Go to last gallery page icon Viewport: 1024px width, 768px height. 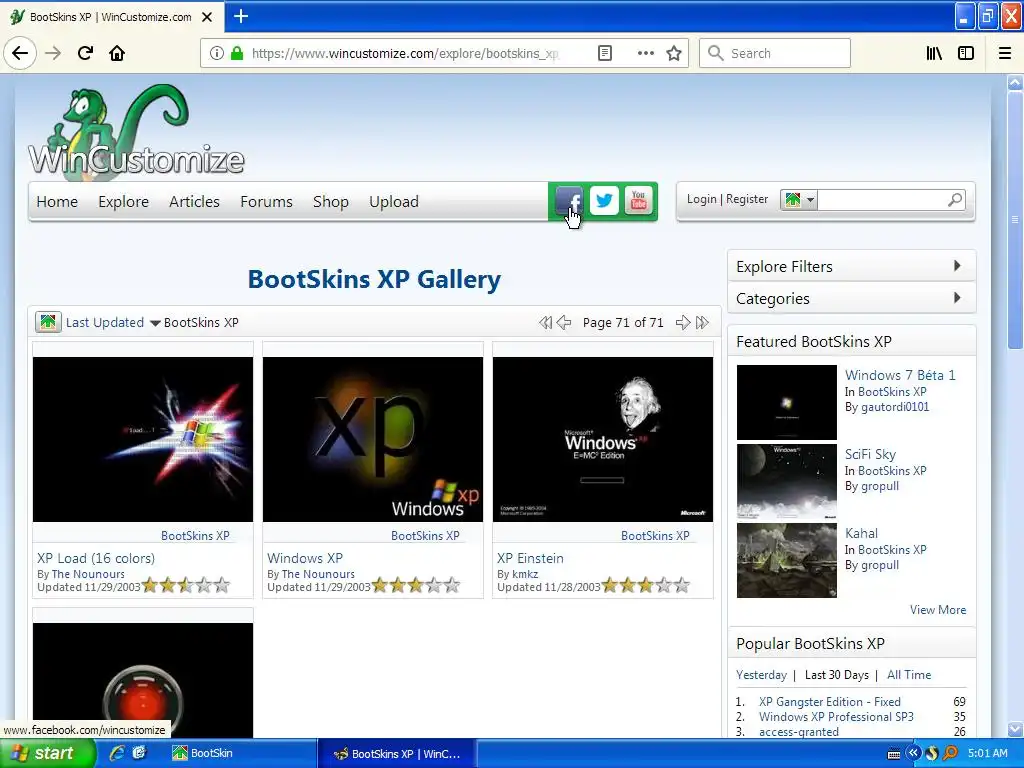point(702,323)
